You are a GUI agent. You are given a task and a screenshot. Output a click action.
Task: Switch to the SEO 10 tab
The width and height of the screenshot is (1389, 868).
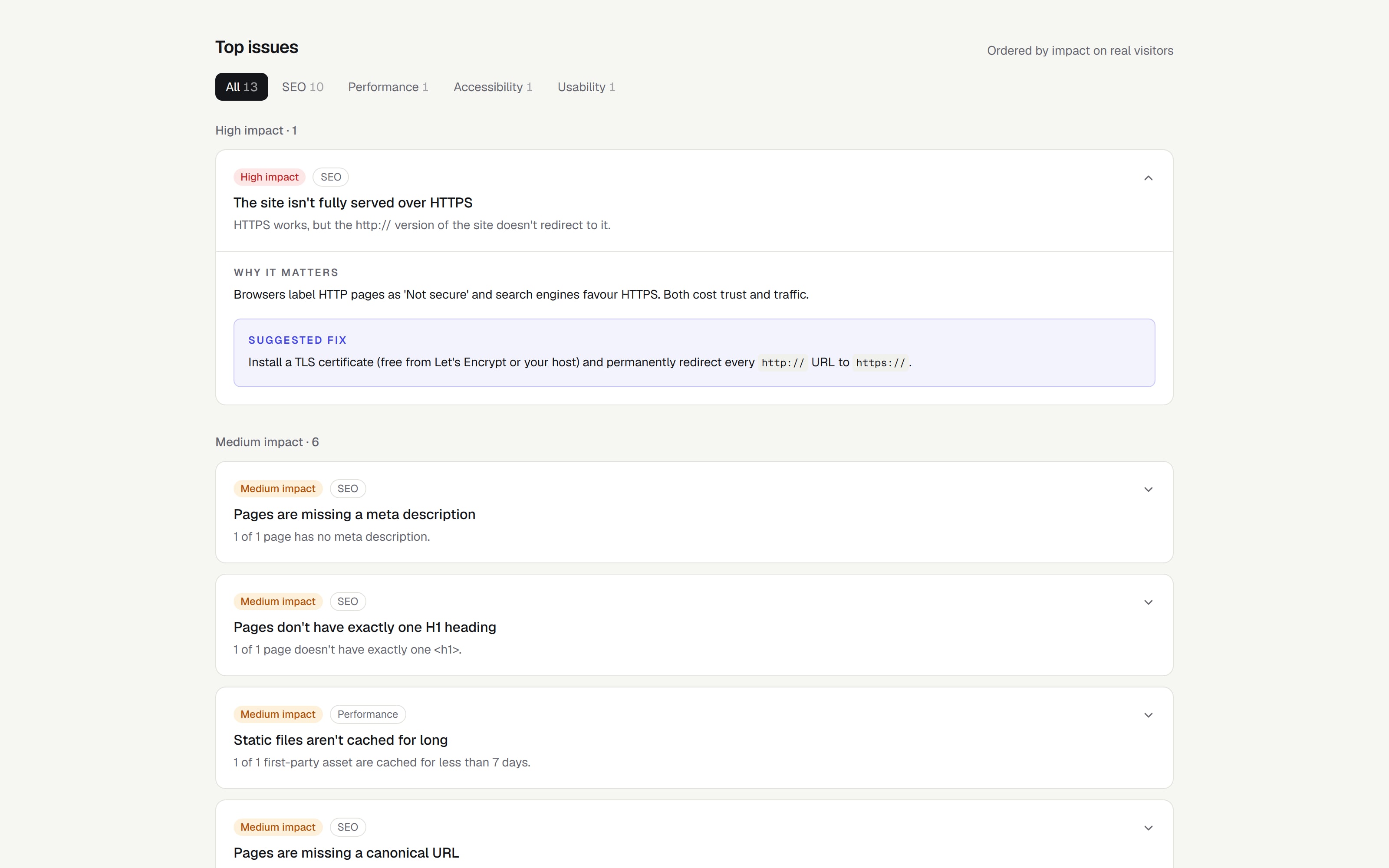click(x=303, y=87)
